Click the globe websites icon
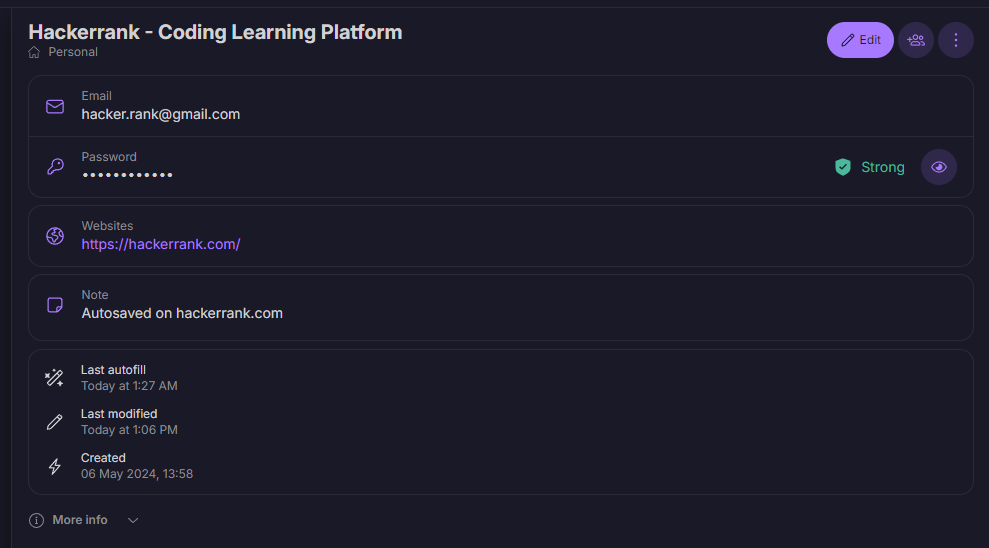This screenshot has height=548, width=989. tap(55, 236)
